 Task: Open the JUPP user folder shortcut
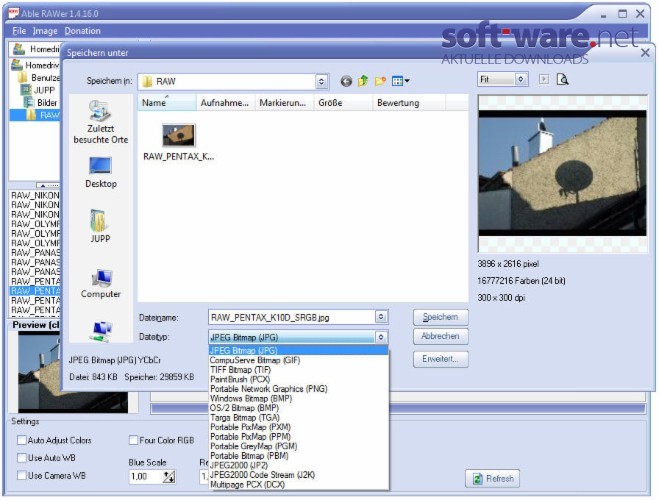[x=100, y=226]
